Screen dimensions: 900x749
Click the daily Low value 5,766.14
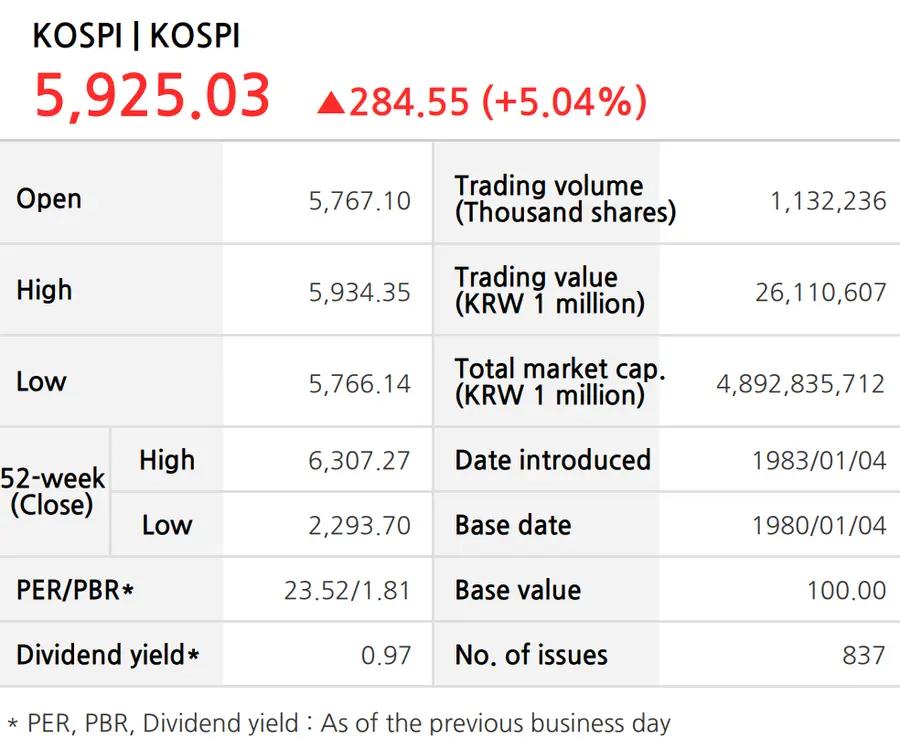pyautogui.click(x=360, y=384)
